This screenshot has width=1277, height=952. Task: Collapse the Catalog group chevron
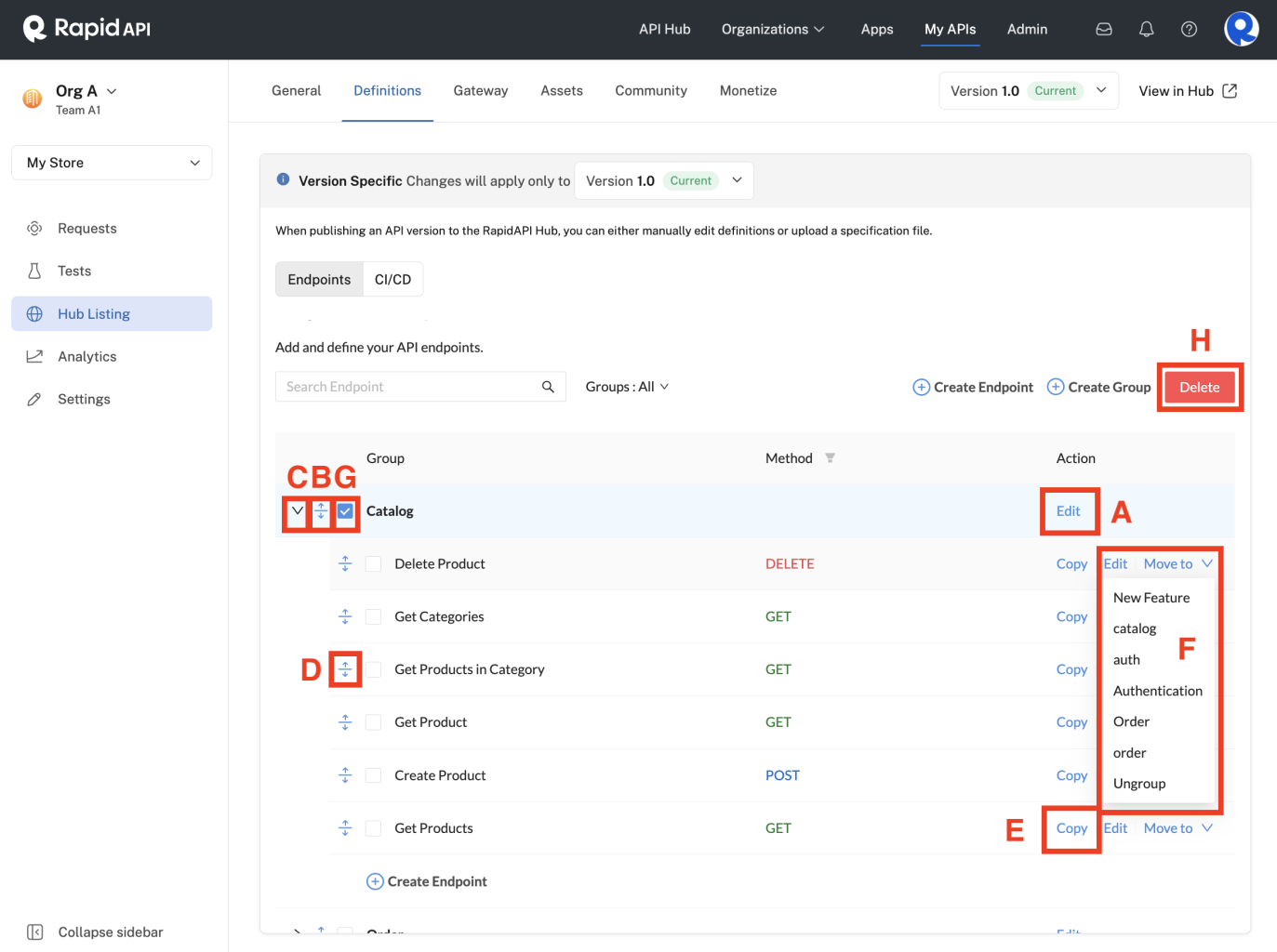[297, 511]
